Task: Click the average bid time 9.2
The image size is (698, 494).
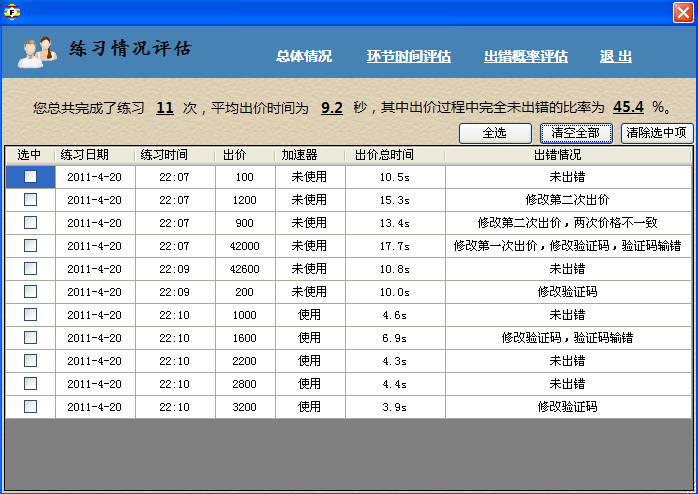Action: (x=332, y=108)
